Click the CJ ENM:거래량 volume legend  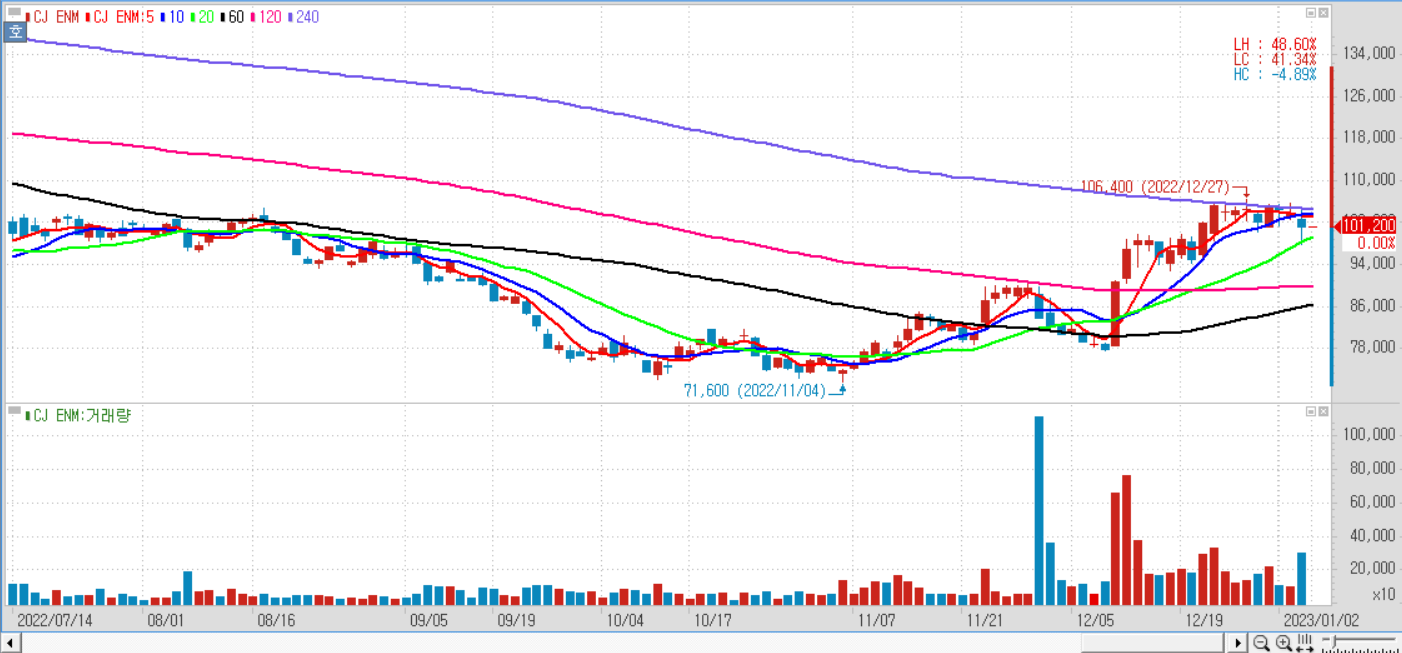click(78, 415)
